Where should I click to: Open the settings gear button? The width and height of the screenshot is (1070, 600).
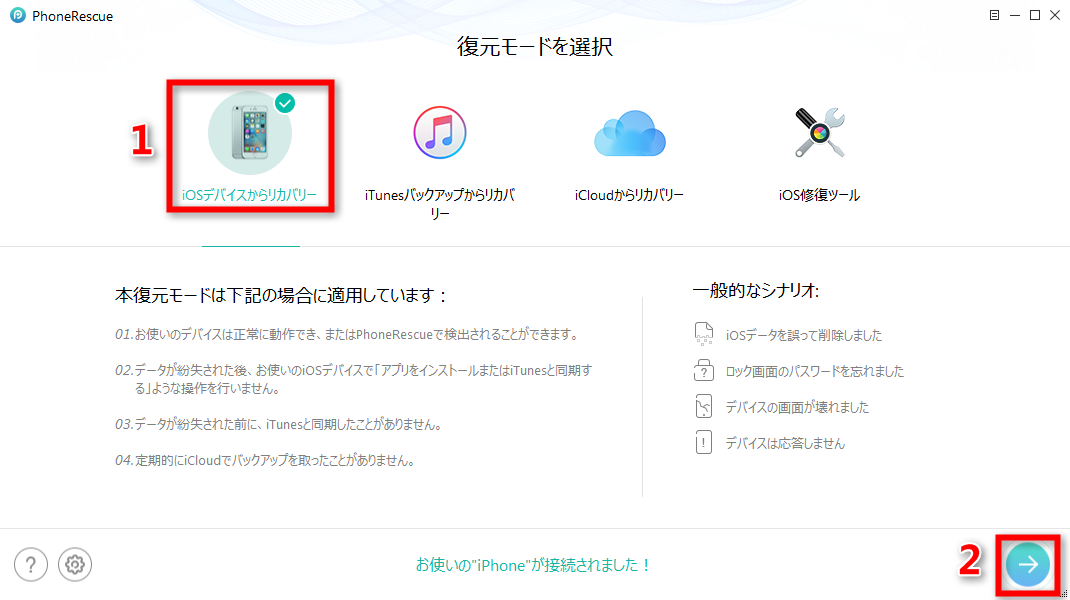pos(75,565)
